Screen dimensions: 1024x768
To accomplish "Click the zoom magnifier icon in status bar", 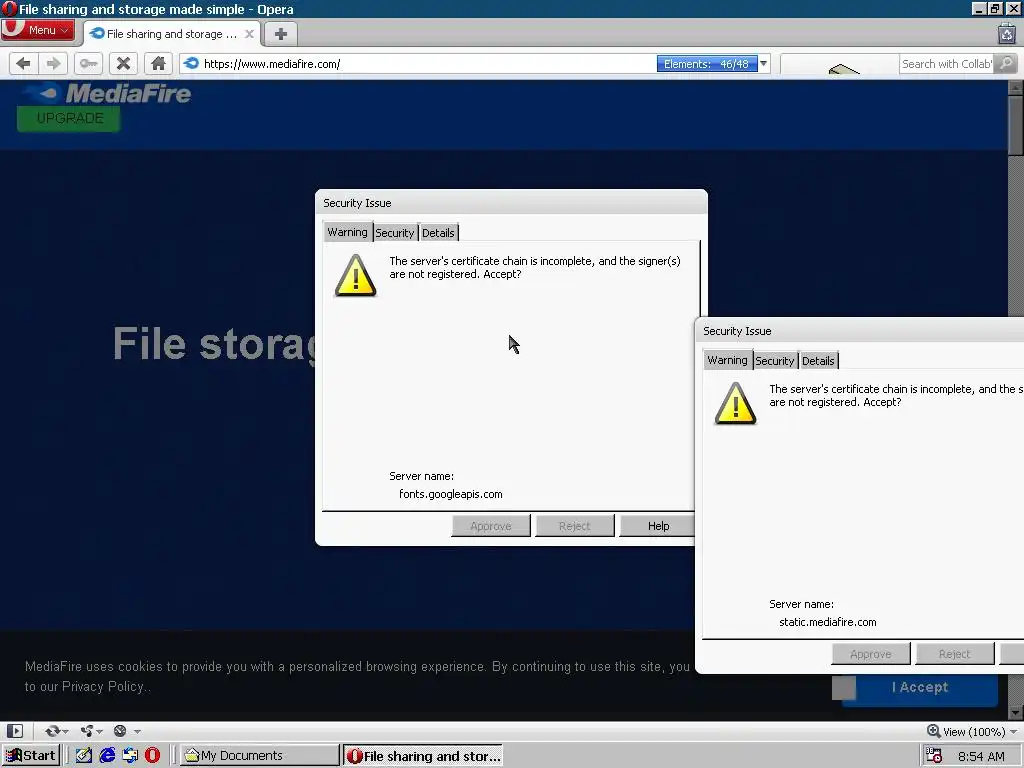I will [934, 731].
